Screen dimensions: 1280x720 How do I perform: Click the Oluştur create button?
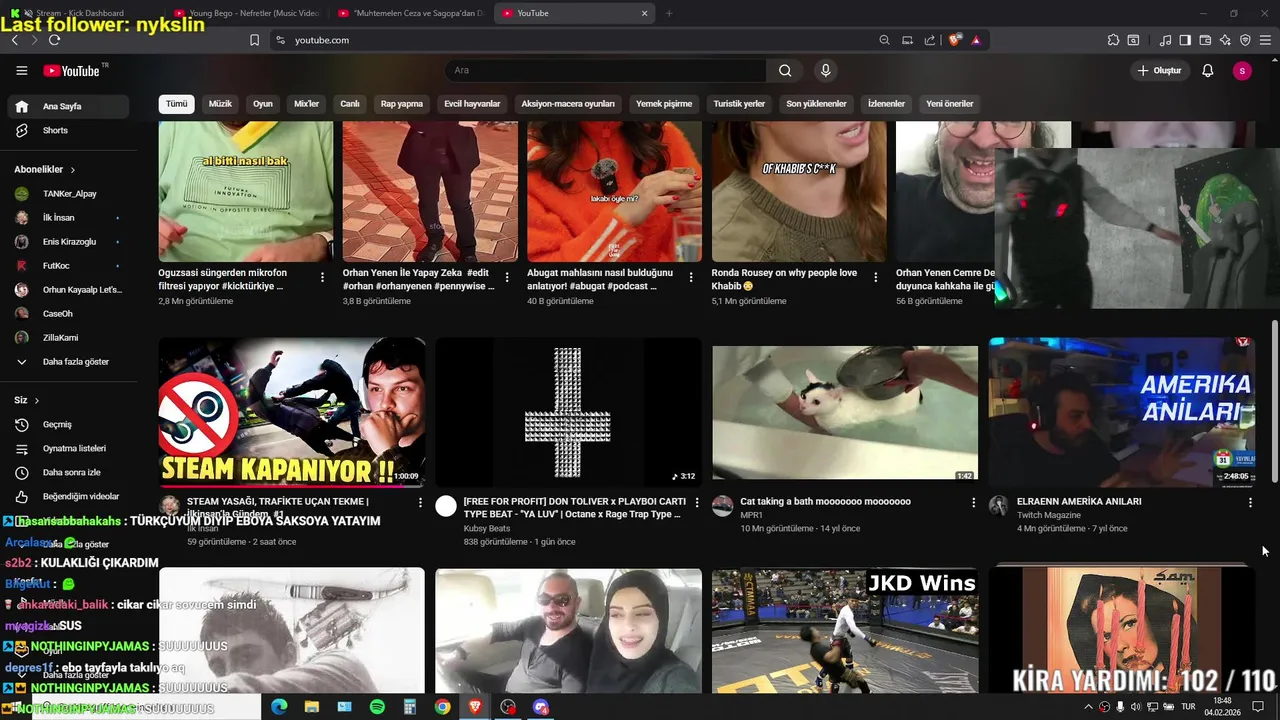pyautogui.click(x=1160, y=71)
